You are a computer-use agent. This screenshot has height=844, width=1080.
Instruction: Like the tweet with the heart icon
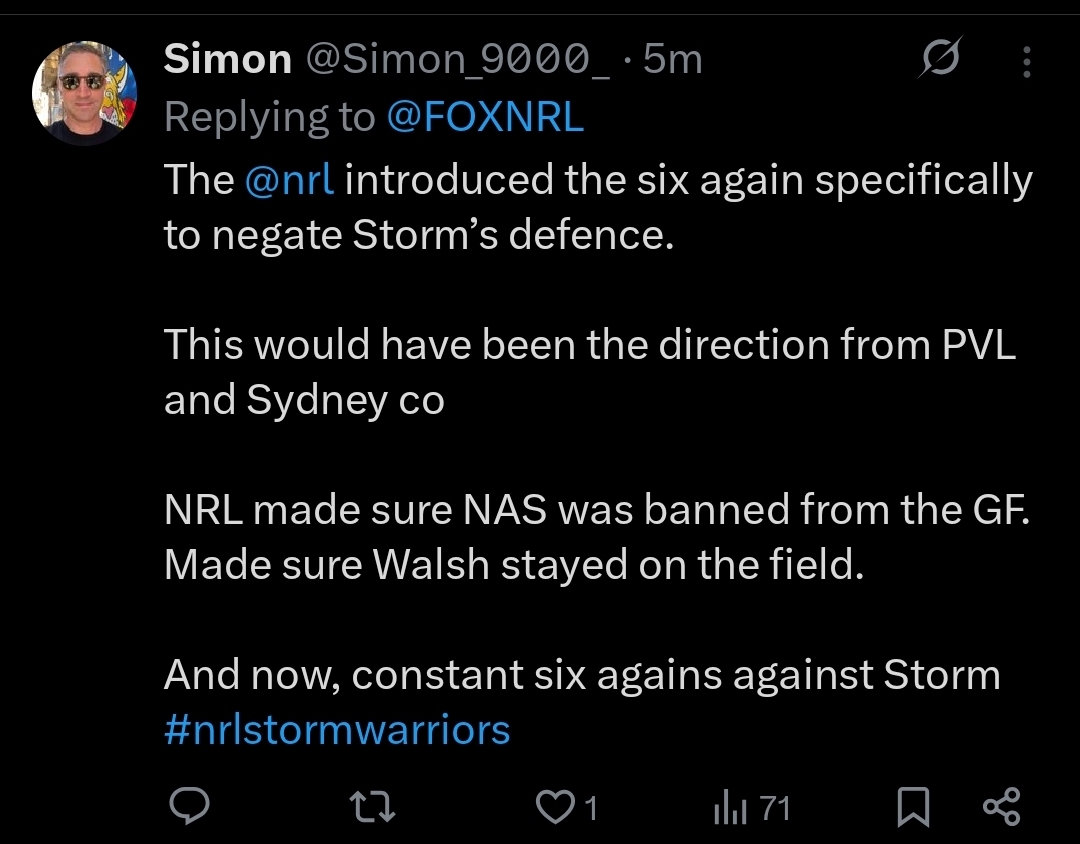(x=555, y=807)
